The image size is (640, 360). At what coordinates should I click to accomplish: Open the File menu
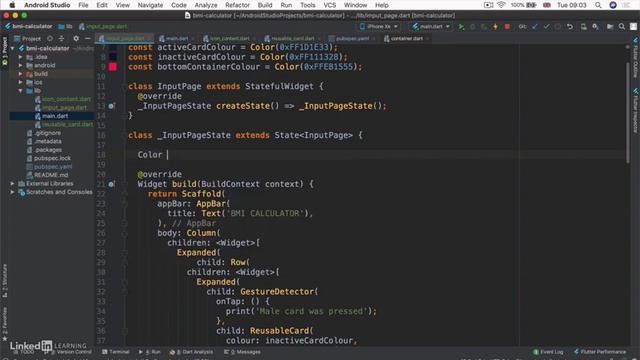(83, 5)
